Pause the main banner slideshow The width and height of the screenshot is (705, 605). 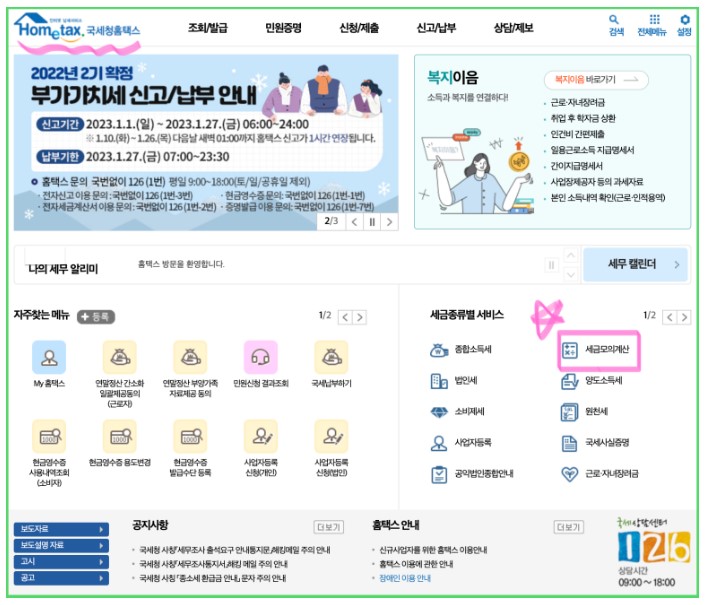pos(372,222)
